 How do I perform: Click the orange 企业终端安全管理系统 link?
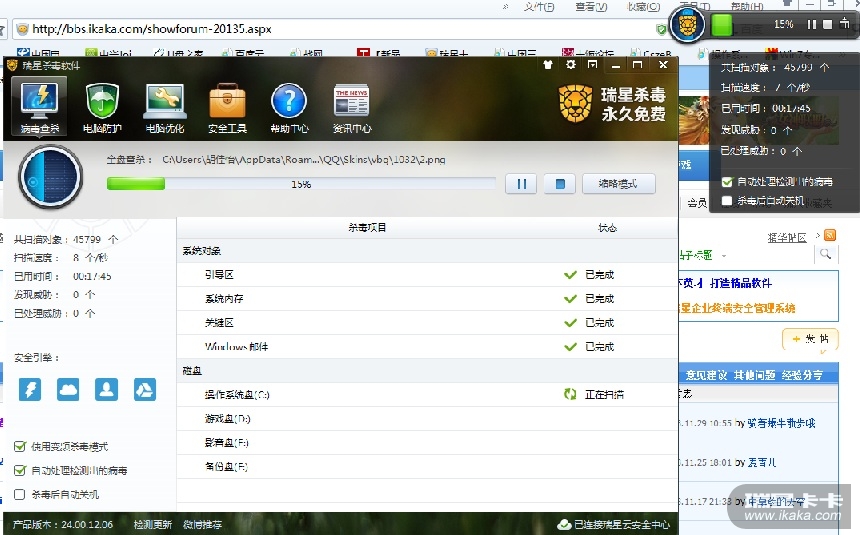tap(737, 308)
